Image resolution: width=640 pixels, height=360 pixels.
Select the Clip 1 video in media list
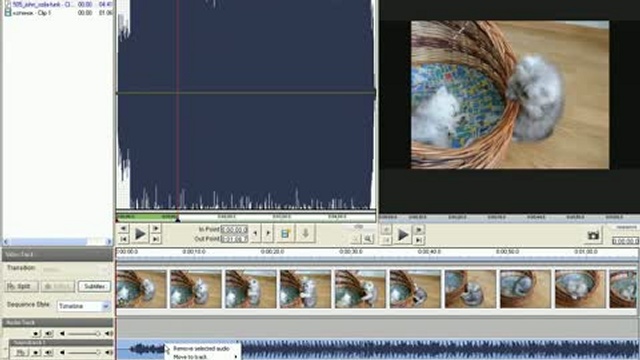point(58,13)
